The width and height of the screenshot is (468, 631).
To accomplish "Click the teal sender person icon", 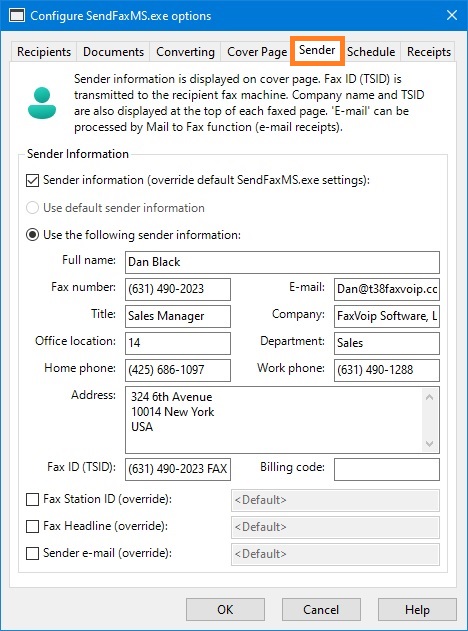I will pos(42,103).
